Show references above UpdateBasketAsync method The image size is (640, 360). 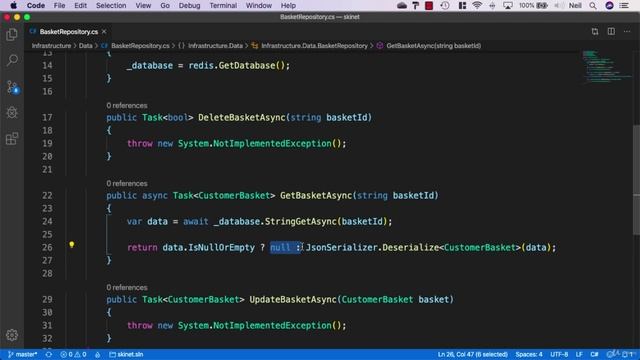coord(127,287)
